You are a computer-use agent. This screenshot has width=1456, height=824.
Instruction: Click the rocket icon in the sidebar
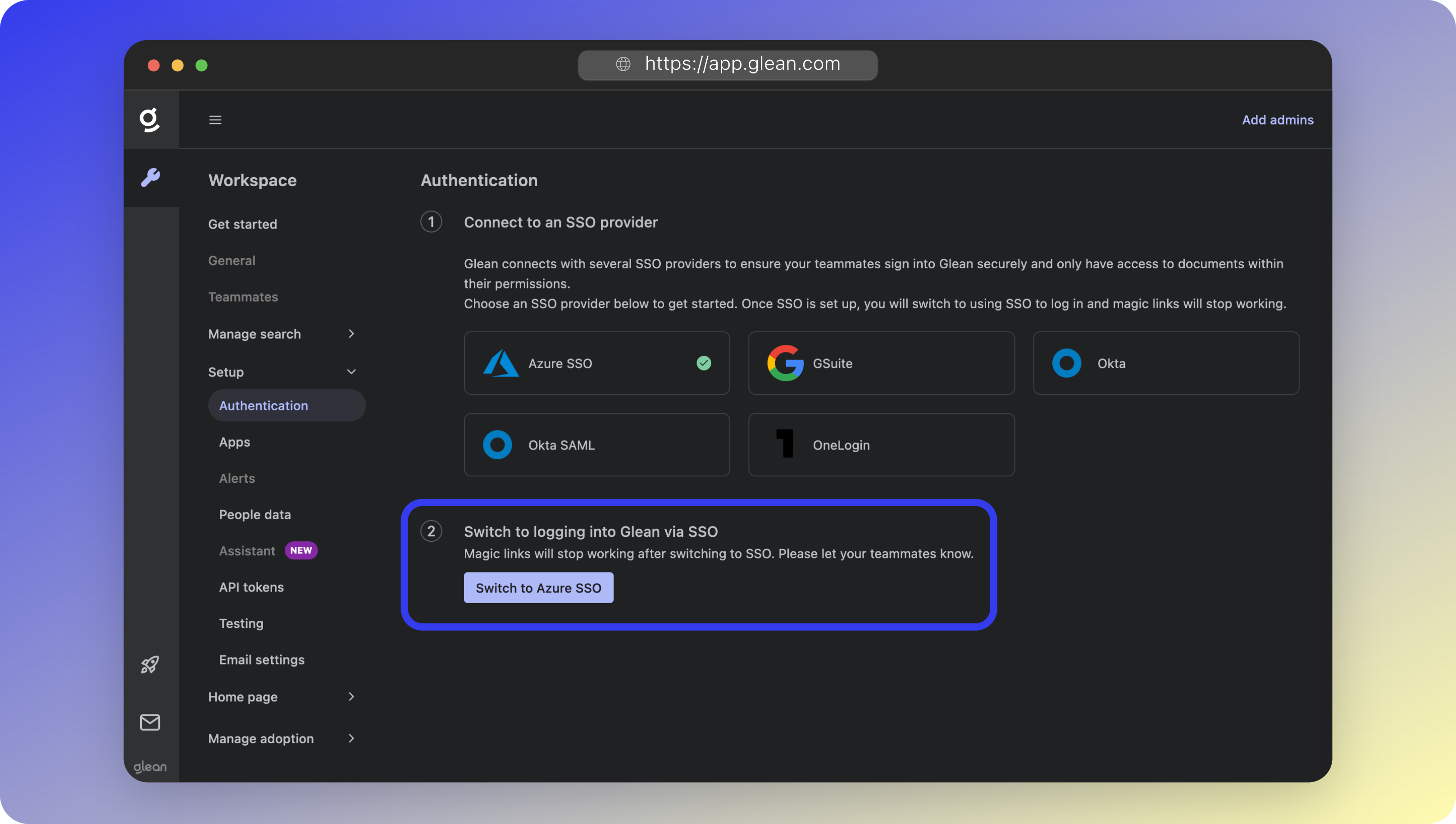click(149, 664)
